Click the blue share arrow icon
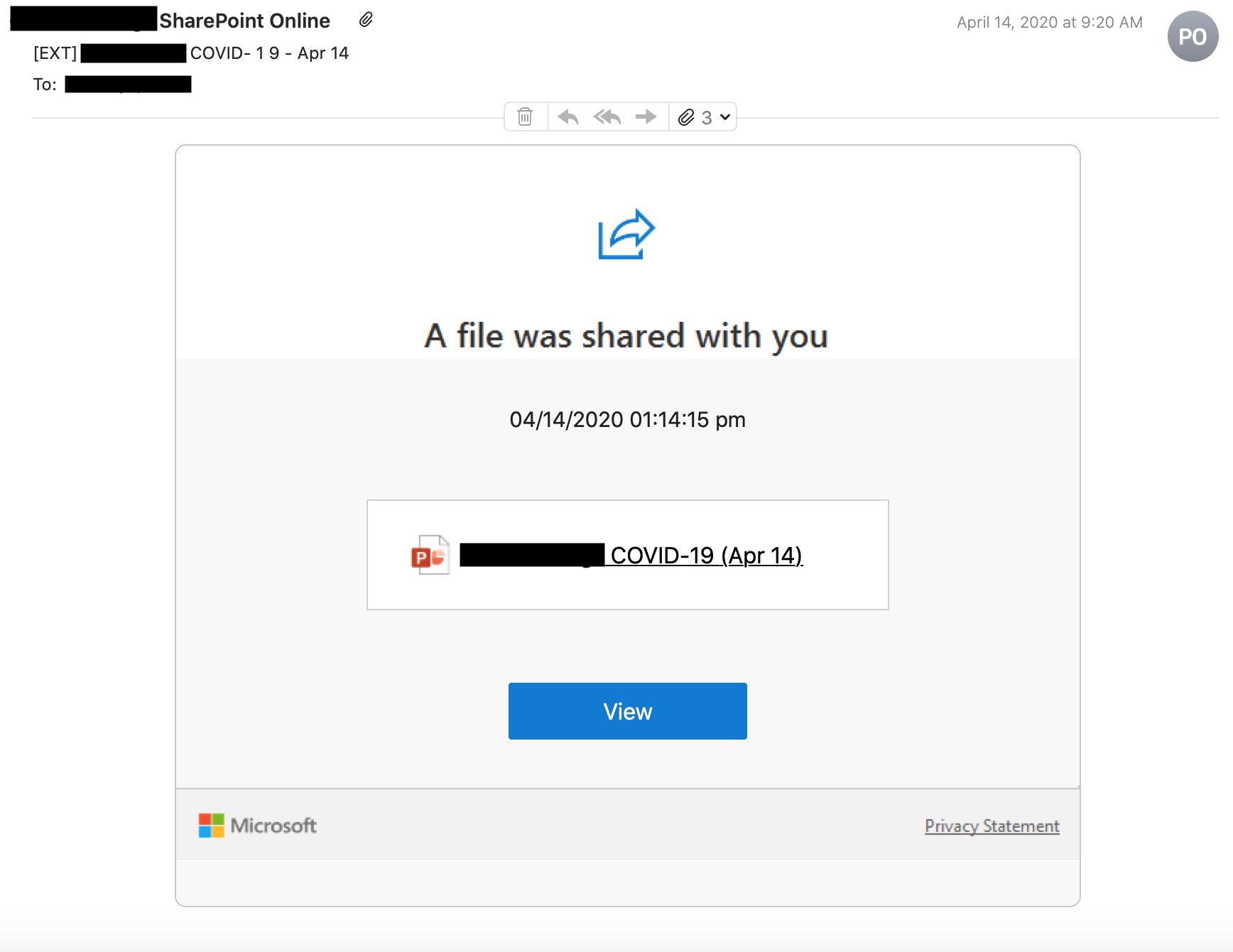 (x=626, y=234)
